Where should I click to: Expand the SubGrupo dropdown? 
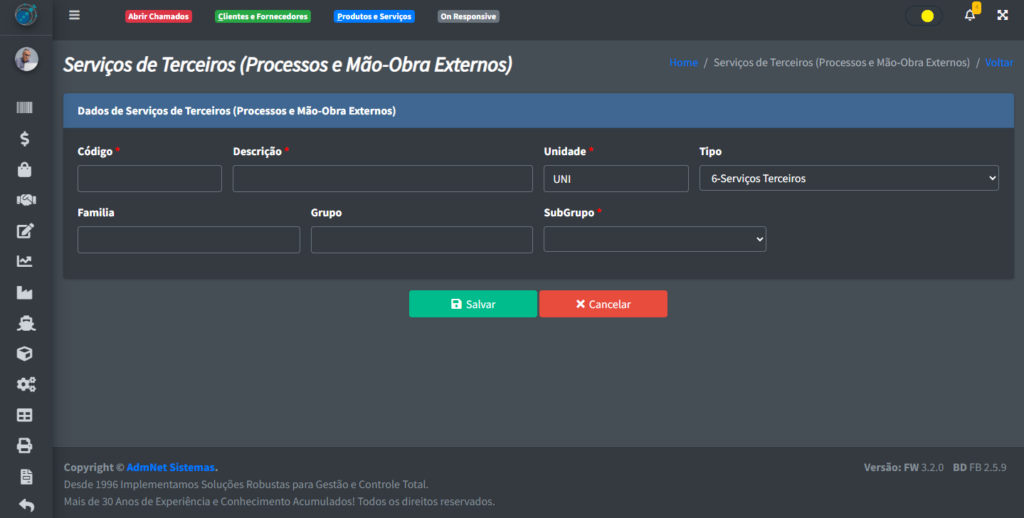click(655, 239)
